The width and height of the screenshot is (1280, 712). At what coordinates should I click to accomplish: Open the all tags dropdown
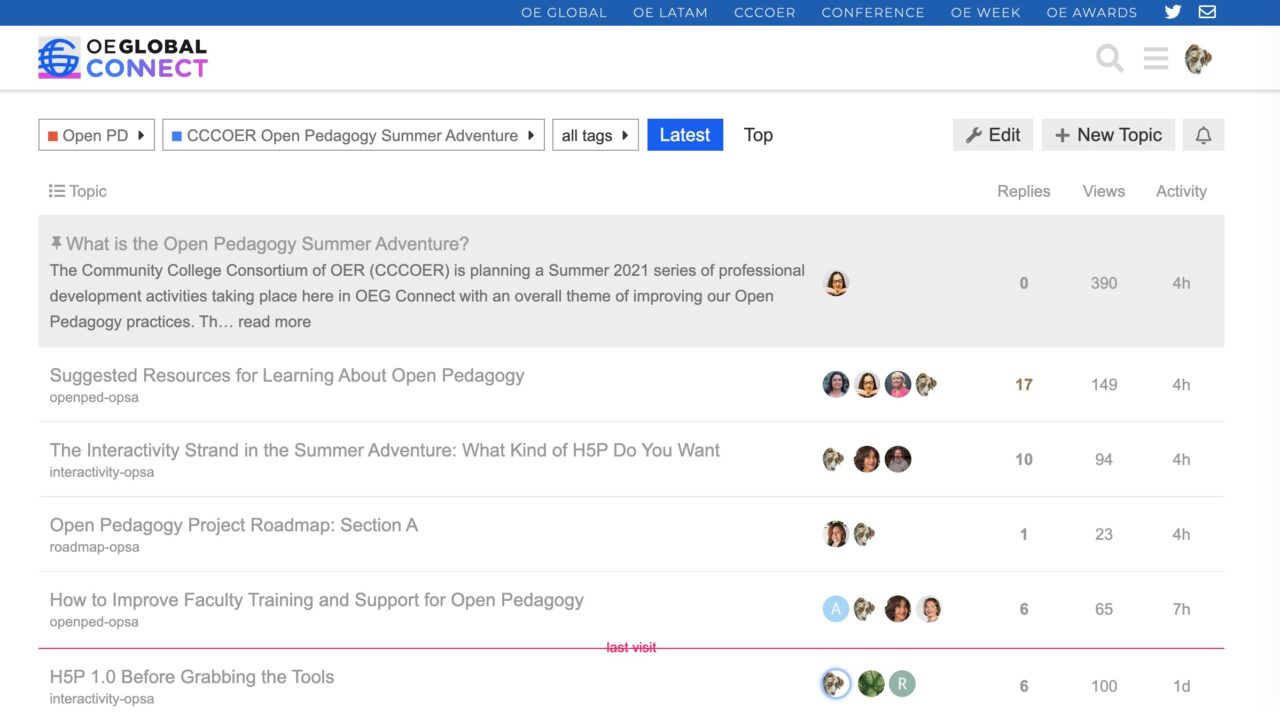pyautogui.click(x=595, y=135)
